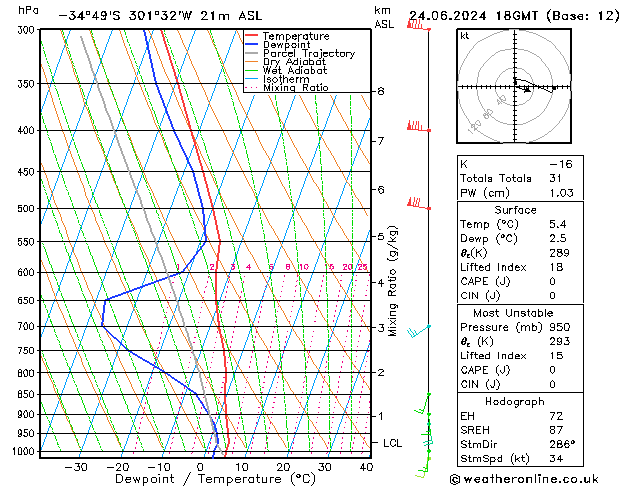
Task: Click the Most Unstable Lifted Index value '15'
Action: [556, 356]
